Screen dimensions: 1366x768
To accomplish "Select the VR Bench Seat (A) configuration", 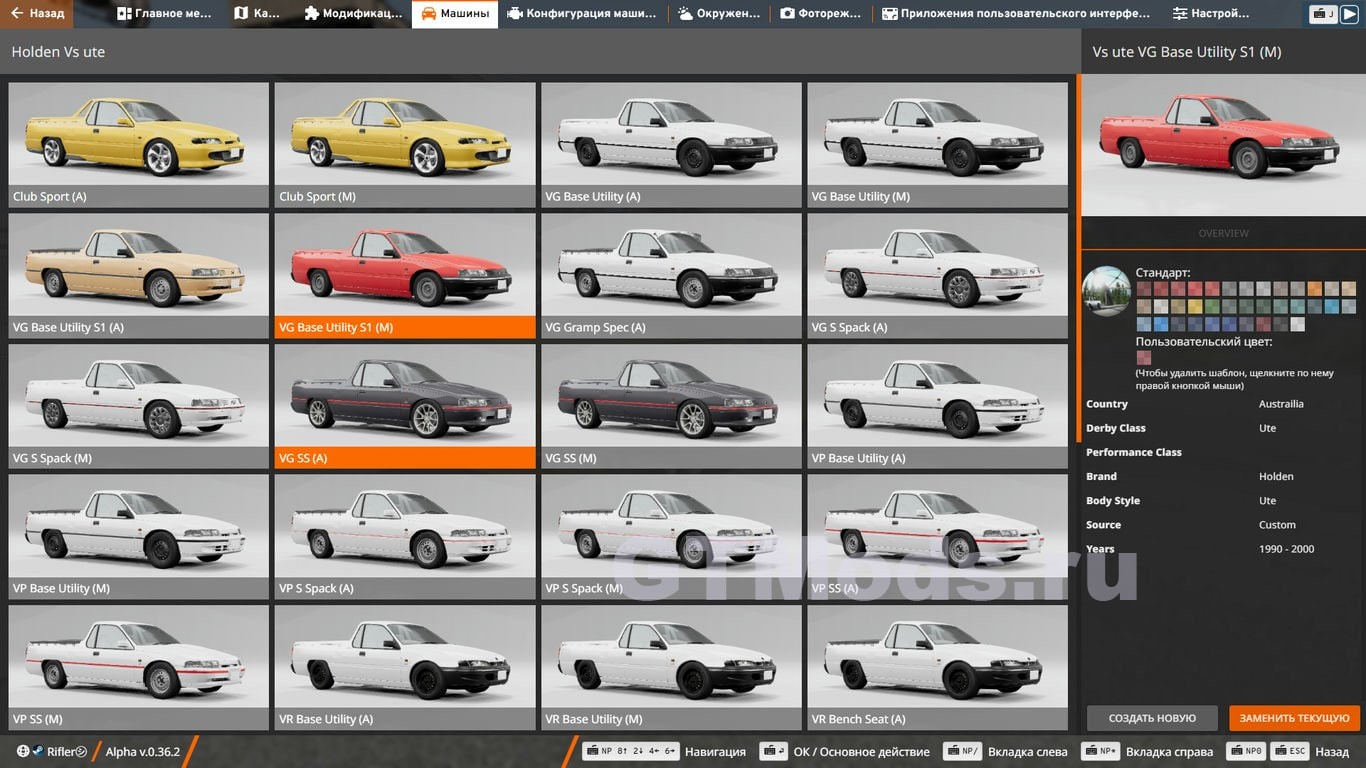I will 938,668.
